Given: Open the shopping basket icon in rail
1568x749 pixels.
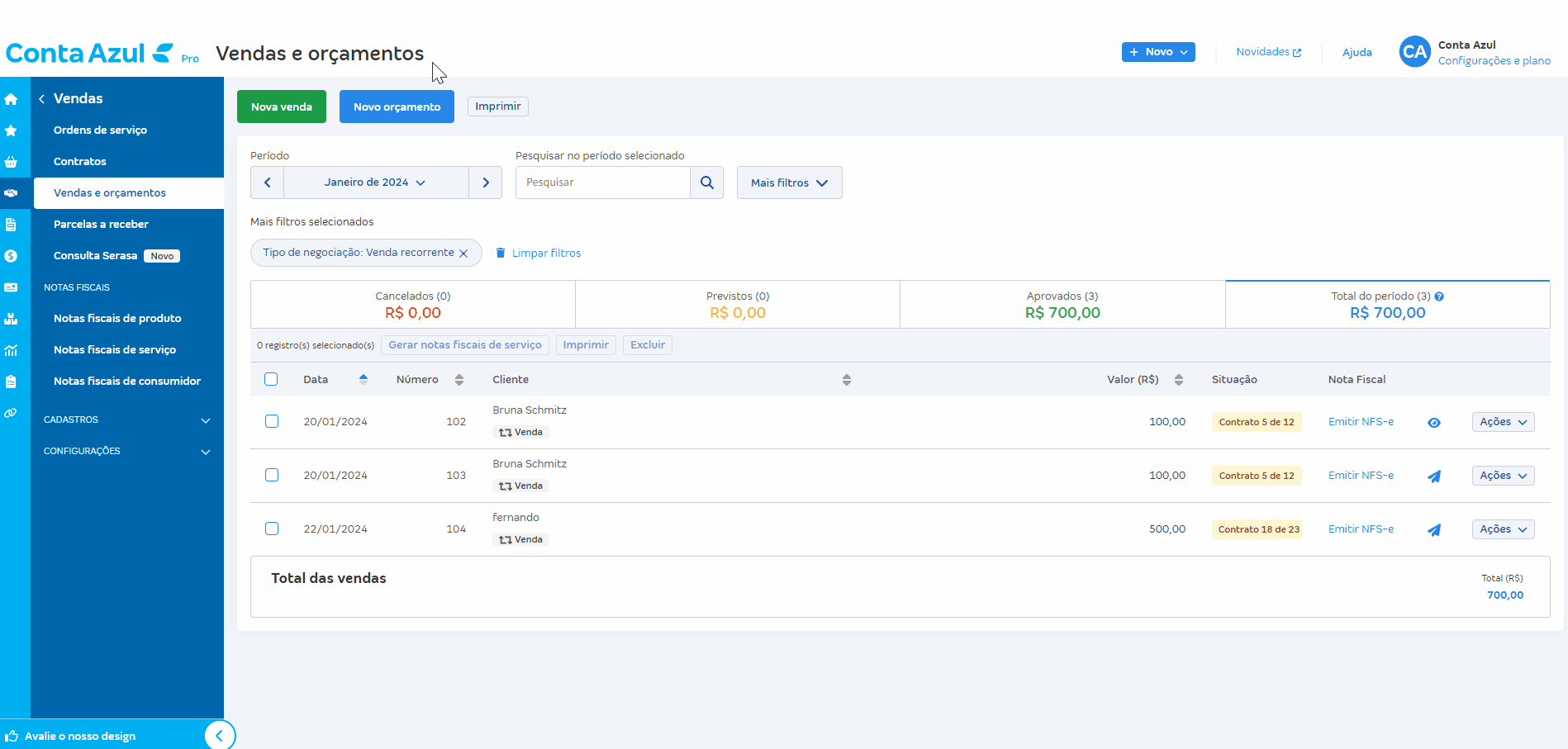Looking at the screenshot, I should (11, 162).
